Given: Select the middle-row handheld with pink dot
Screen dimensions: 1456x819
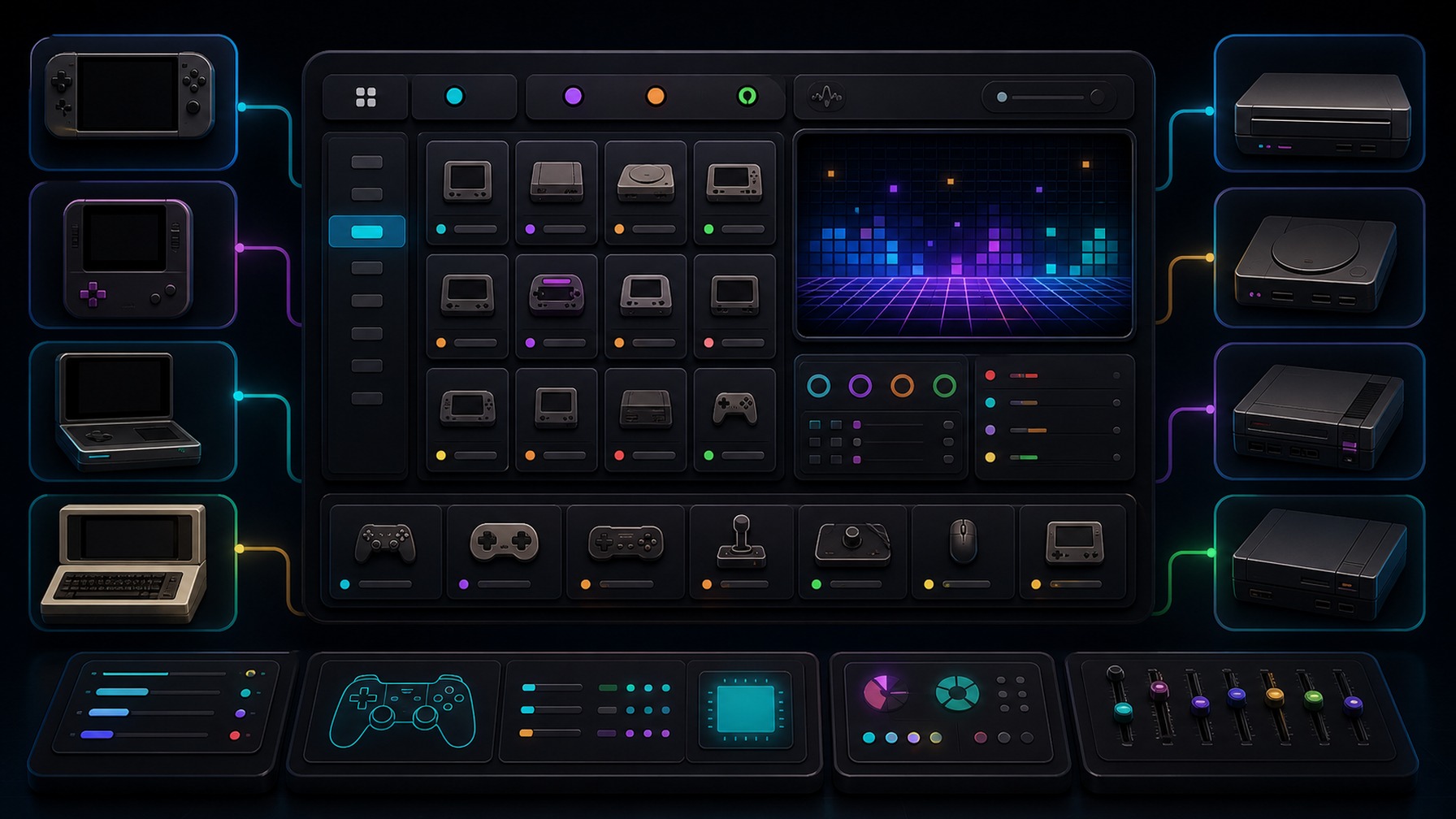Looking at the screenshot, I should point(734,306).
